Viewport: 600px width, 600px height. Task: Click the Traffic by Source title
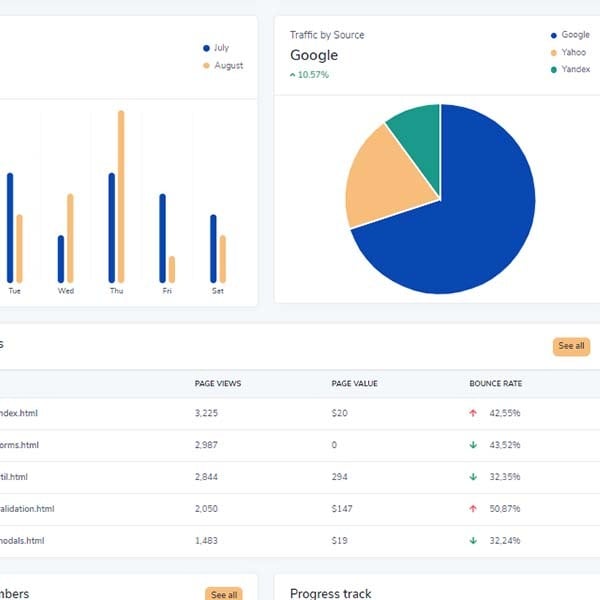[327, 35]
